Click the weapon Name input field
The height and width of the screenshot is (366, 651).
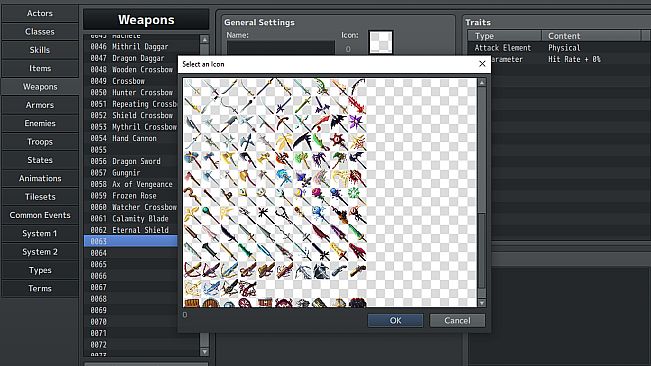[281, 48]
